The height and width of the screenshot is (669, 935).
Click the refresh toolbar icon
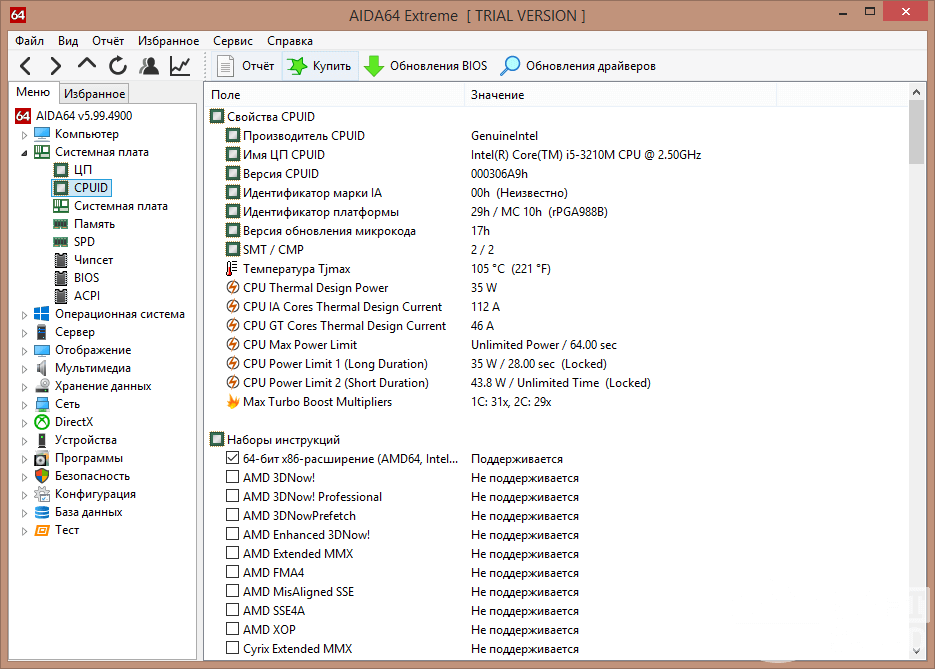click(x=118, y=66)
